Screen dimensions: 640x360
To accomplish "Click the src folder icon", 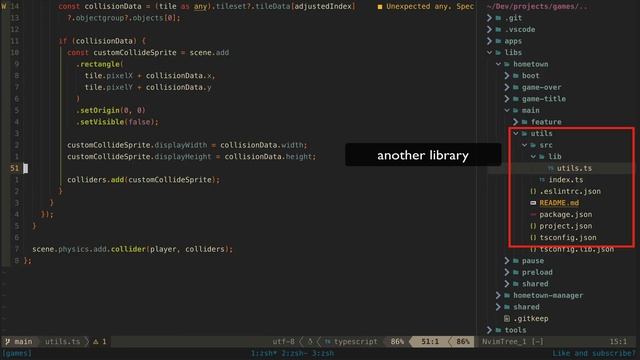I will (533, 145).
